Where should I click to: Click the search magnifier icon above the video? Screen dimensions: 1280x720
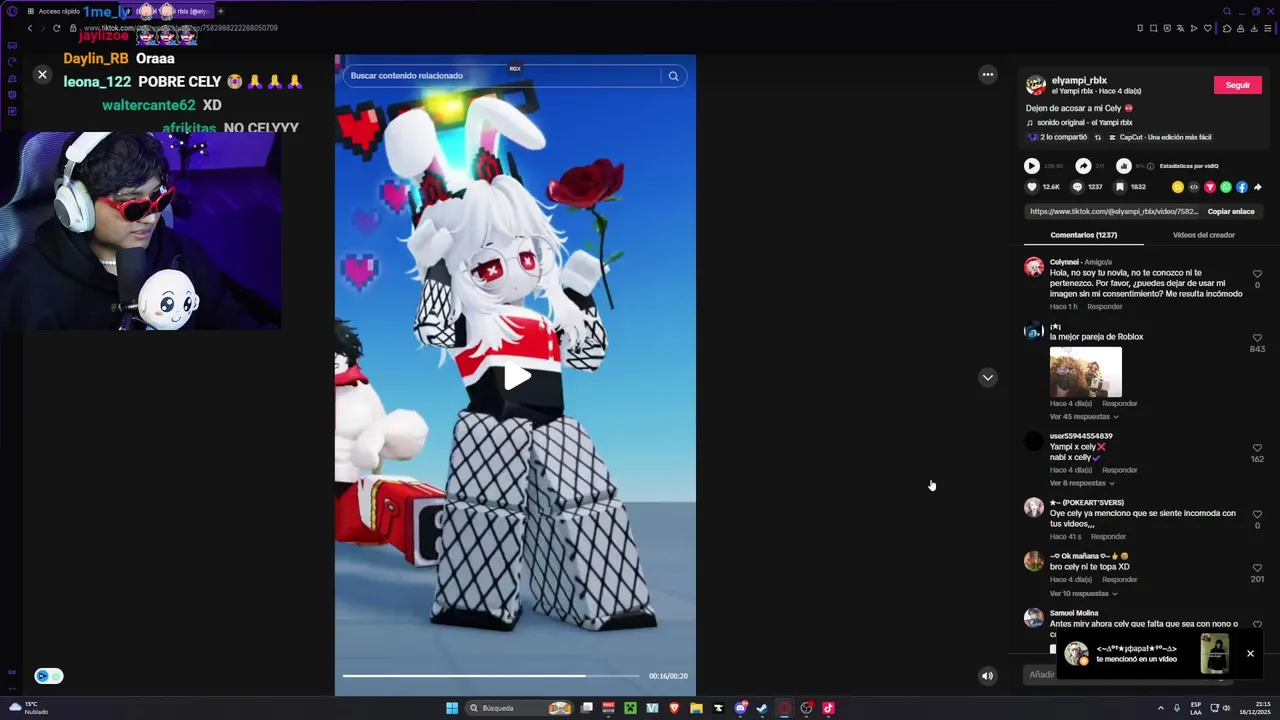pyautogui.click(x=673, y=76)
